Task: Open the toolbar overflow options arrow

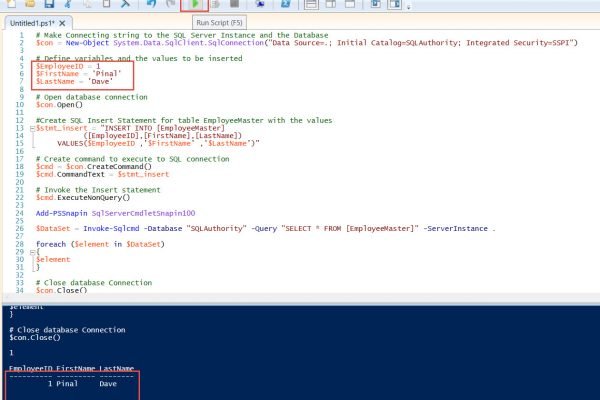Action: click(408, 6)
